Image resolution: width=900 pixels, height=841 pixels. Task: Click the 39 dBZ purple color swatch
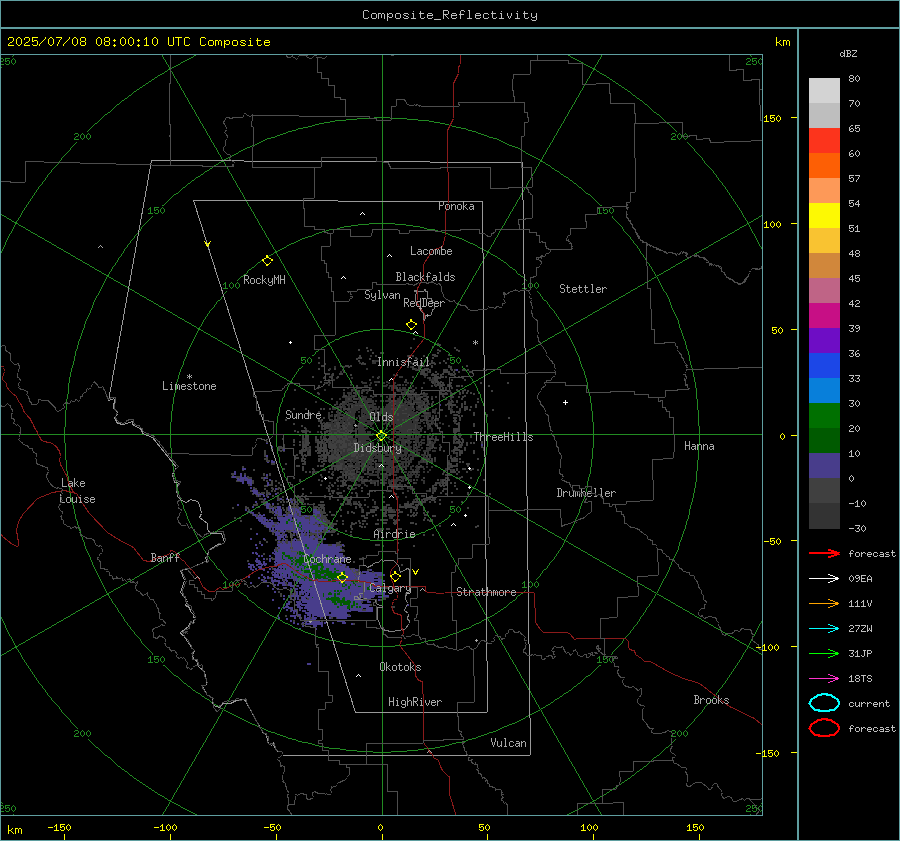[824, 340]
